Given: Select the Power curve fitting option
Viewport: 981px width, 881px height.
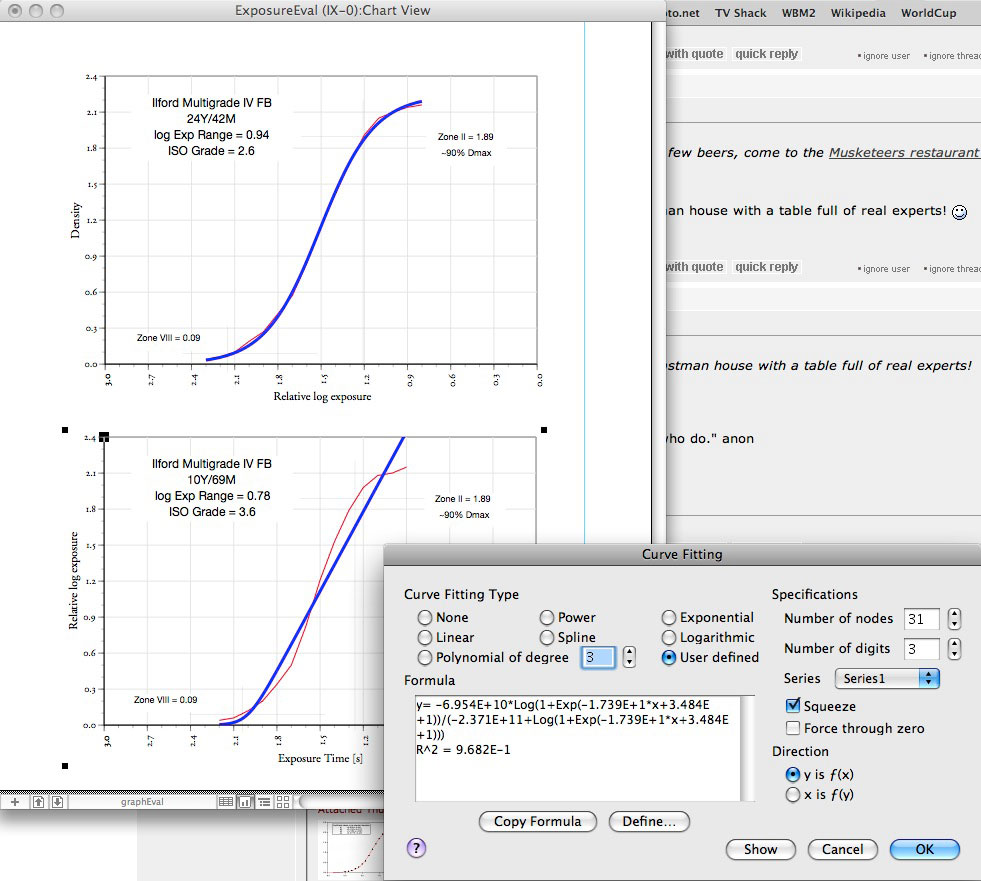Looking at the screenshot, I should 547,618.
